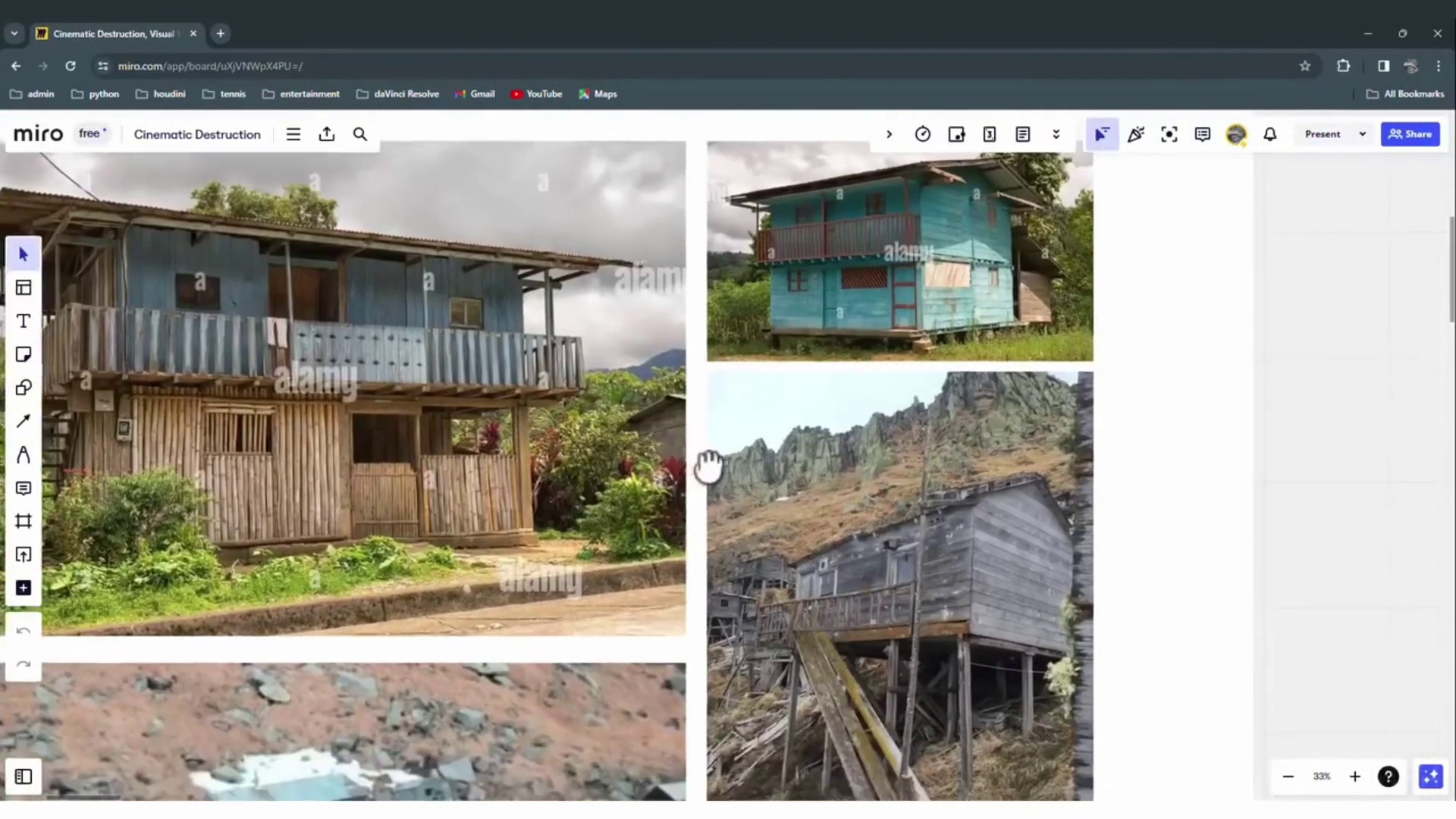Screen dimensions: 1456x819
Task: Collapse the apps toolbar chevron
Action: point(890,134)
